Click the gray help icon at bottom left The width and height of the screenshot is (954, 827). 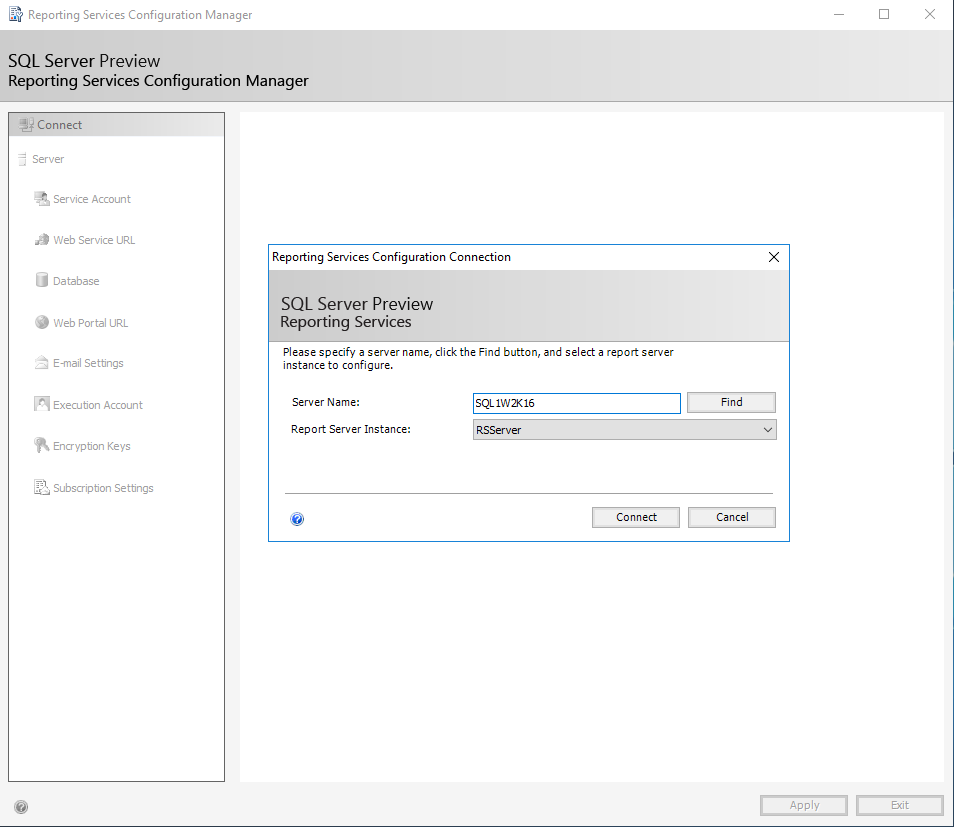[21, 807]
